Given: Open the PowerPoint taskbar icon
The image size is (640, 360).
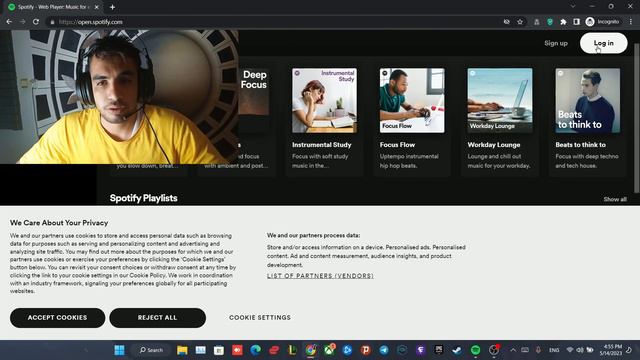Looking at the screenshot, I should (366, 350).
